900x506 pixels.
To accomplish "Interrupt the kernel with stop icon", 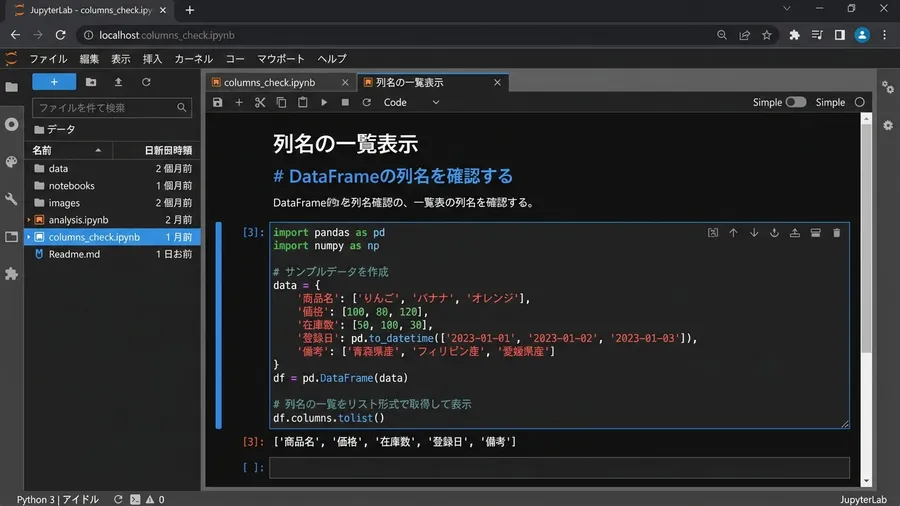I will pyautogui.click(x=345, y=102).
